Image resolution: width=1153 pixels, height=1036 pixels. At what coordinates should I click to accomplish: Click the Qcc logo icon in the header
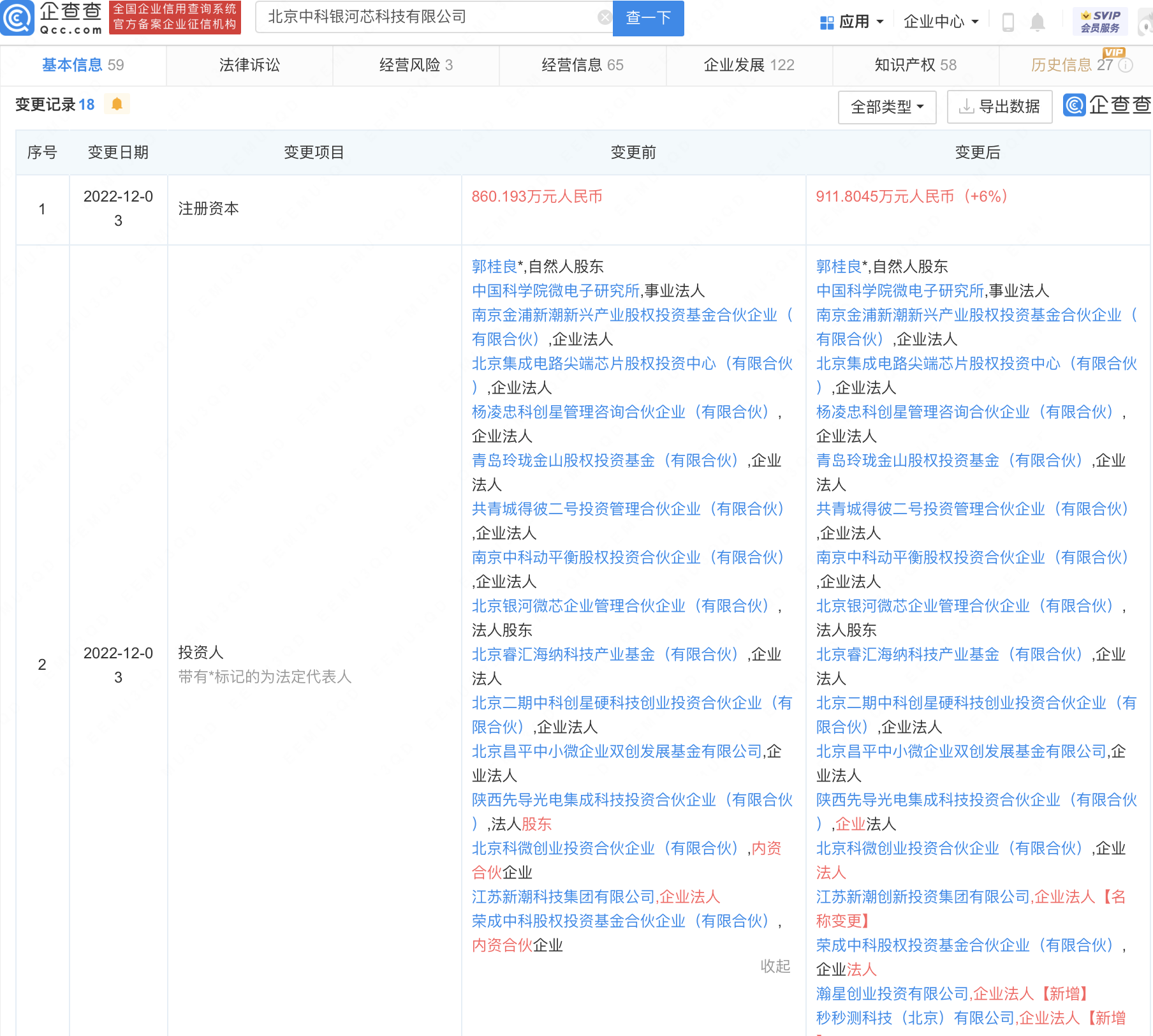coord(17,18)
